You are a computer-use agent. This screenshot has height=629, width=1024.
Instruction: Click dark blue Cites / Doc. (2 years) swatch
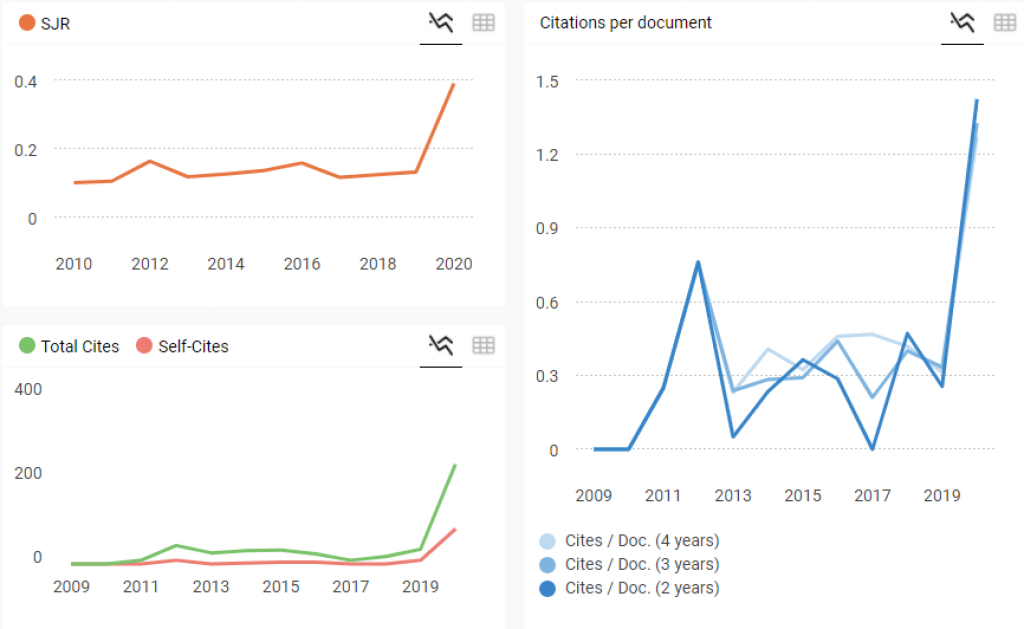coord(548,589)
